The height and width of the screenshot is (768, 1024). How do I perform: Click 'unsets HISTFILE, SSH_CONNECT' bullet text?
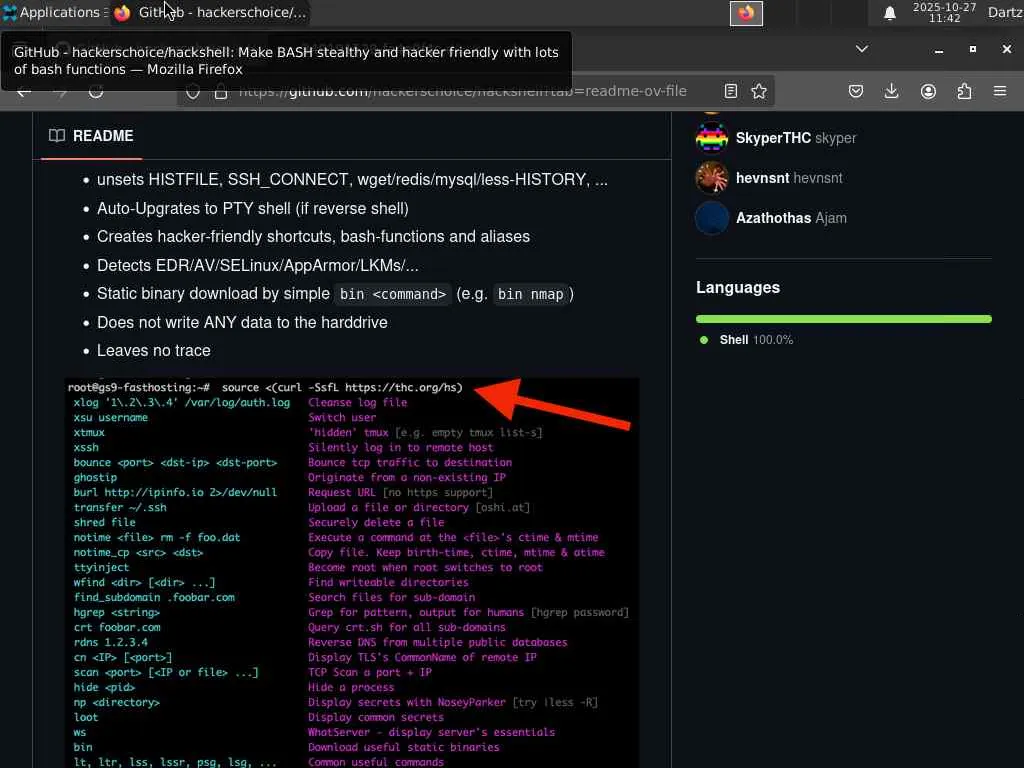tap(353, 180)
